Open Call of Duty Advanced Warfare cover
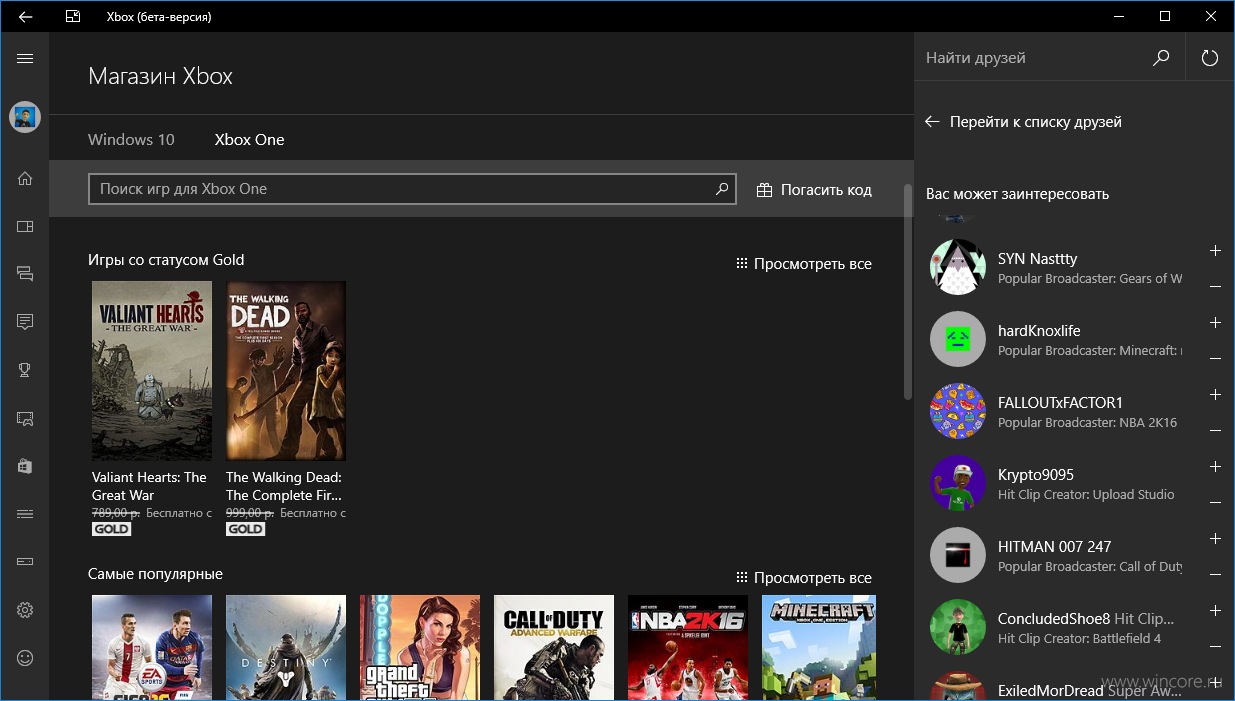The height and width of the screenshot is (701, 1235). click(554, 648)
